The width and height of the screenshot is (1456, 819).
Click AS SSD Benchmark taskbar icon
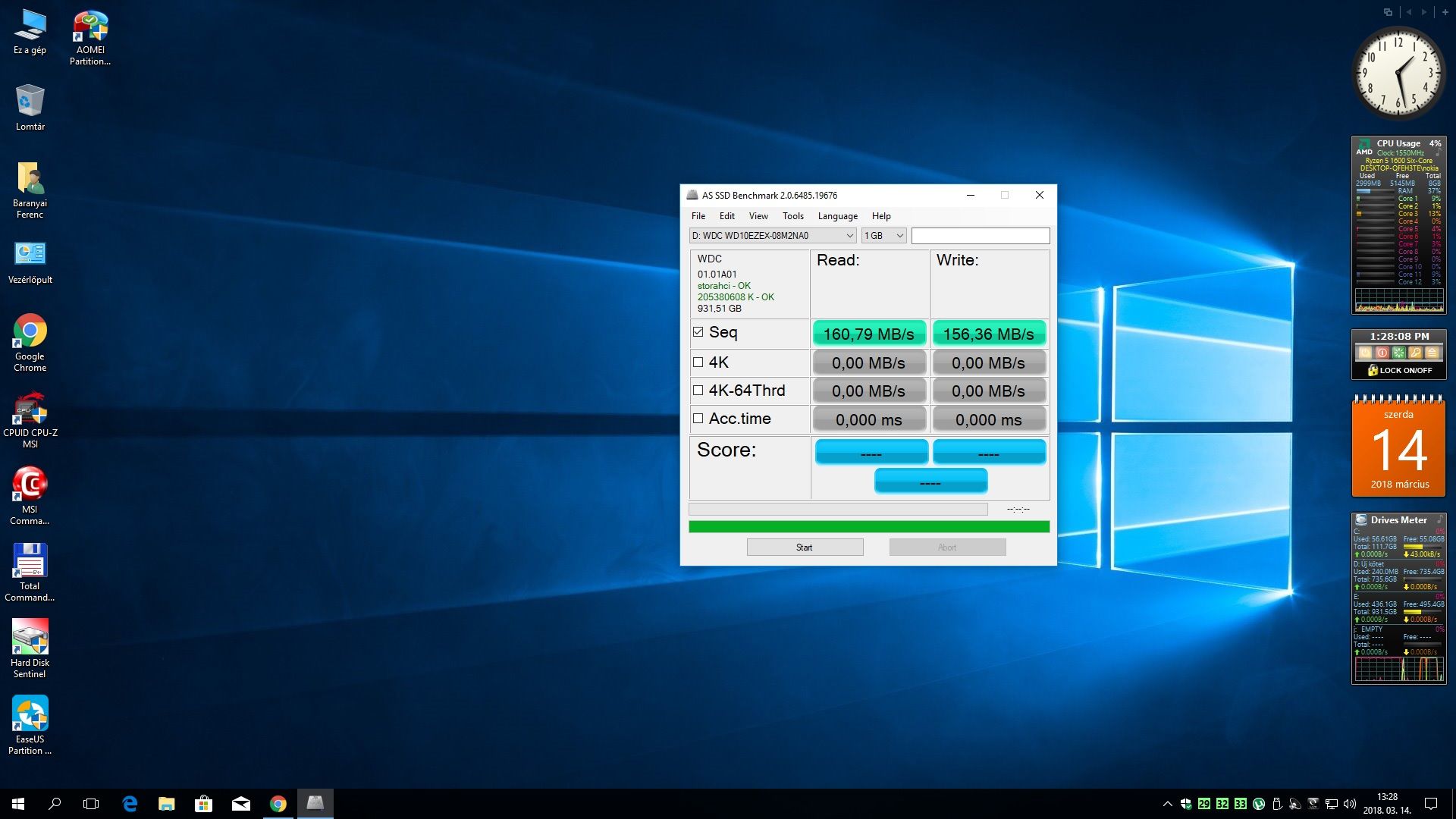click(x=315, y=803)
